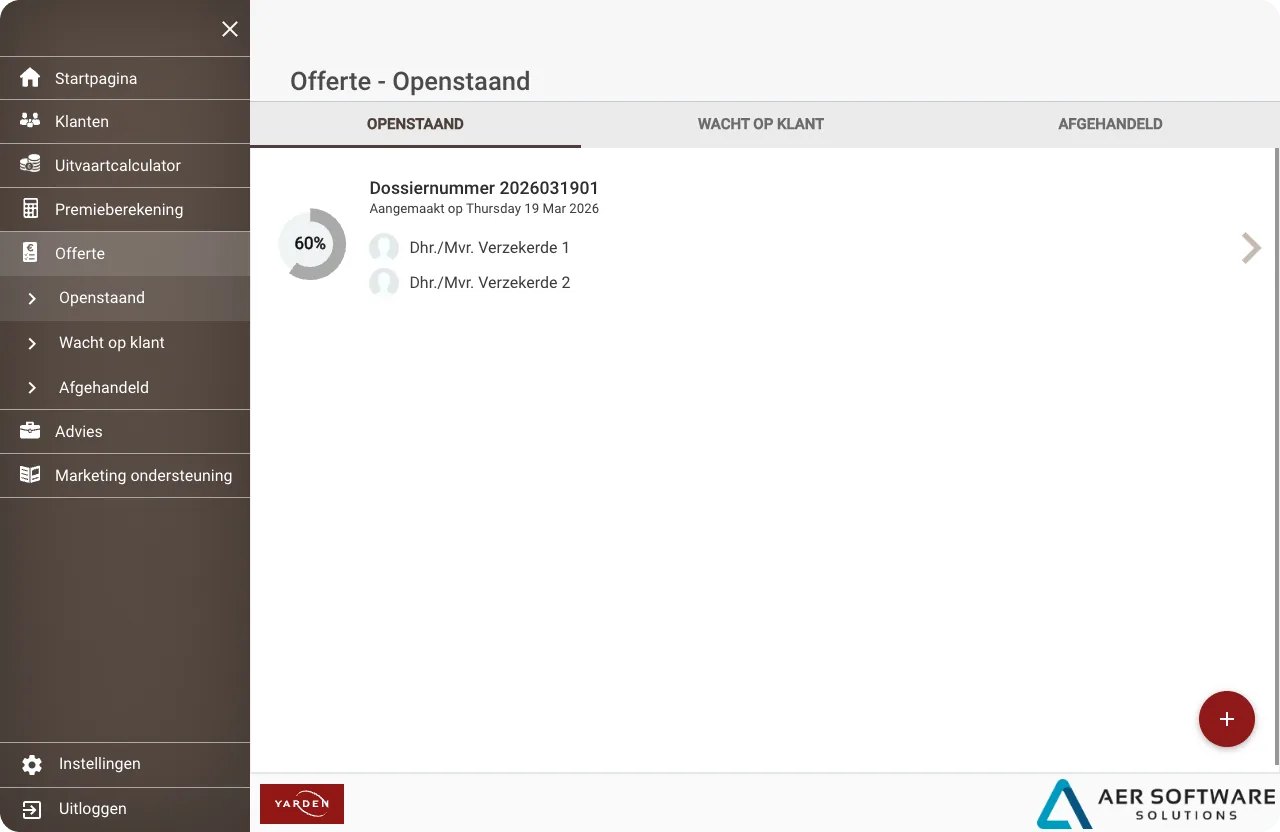Click the avatar of Verzekerde 1
1280x832 pixels.
click(384, 248)
